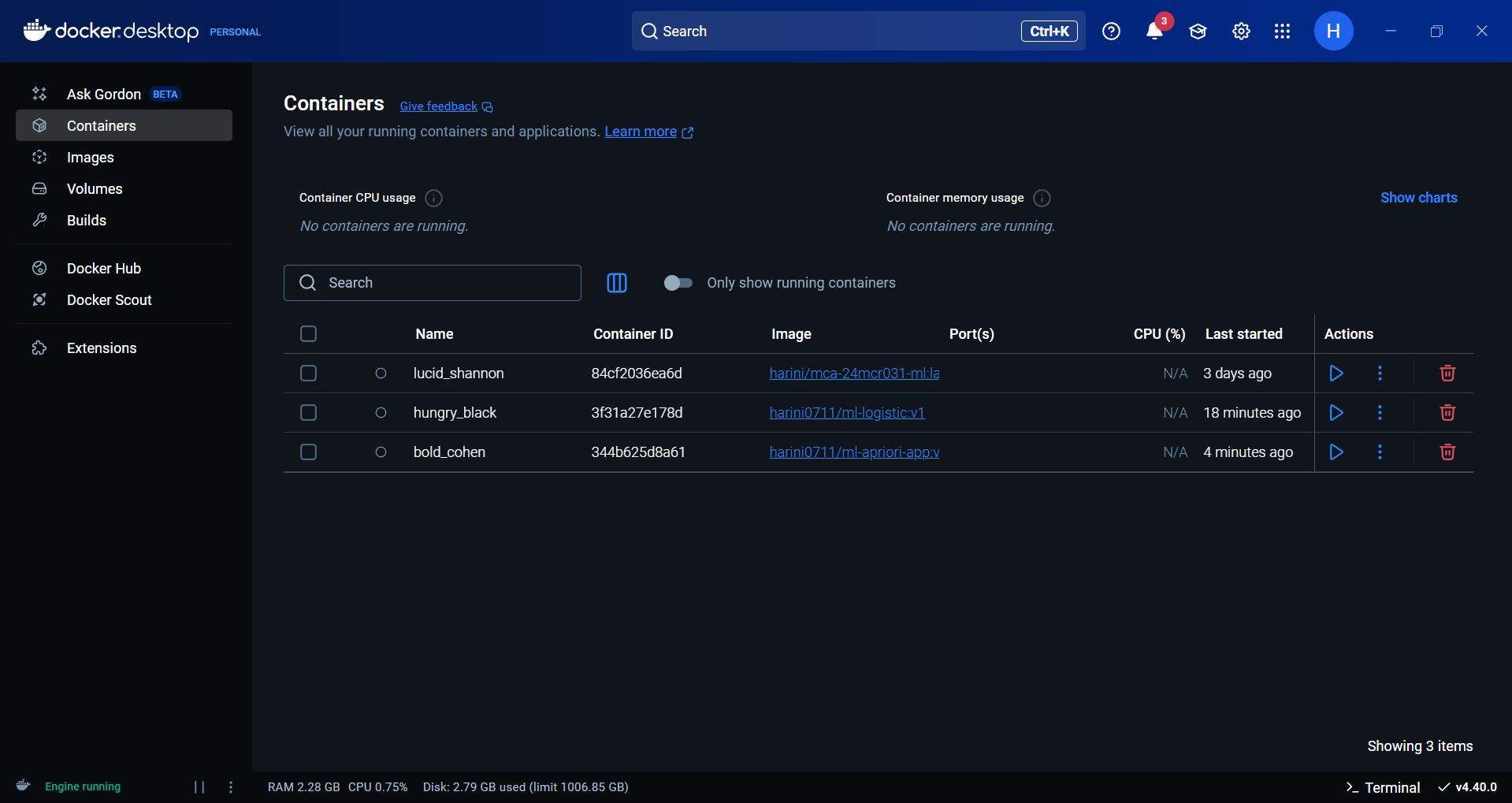Image resolution: width=1512 pixels, height=803 pixels.
Task: Click the hungry_black status circle
Action: pyautogui.click(x=381, y=413)
